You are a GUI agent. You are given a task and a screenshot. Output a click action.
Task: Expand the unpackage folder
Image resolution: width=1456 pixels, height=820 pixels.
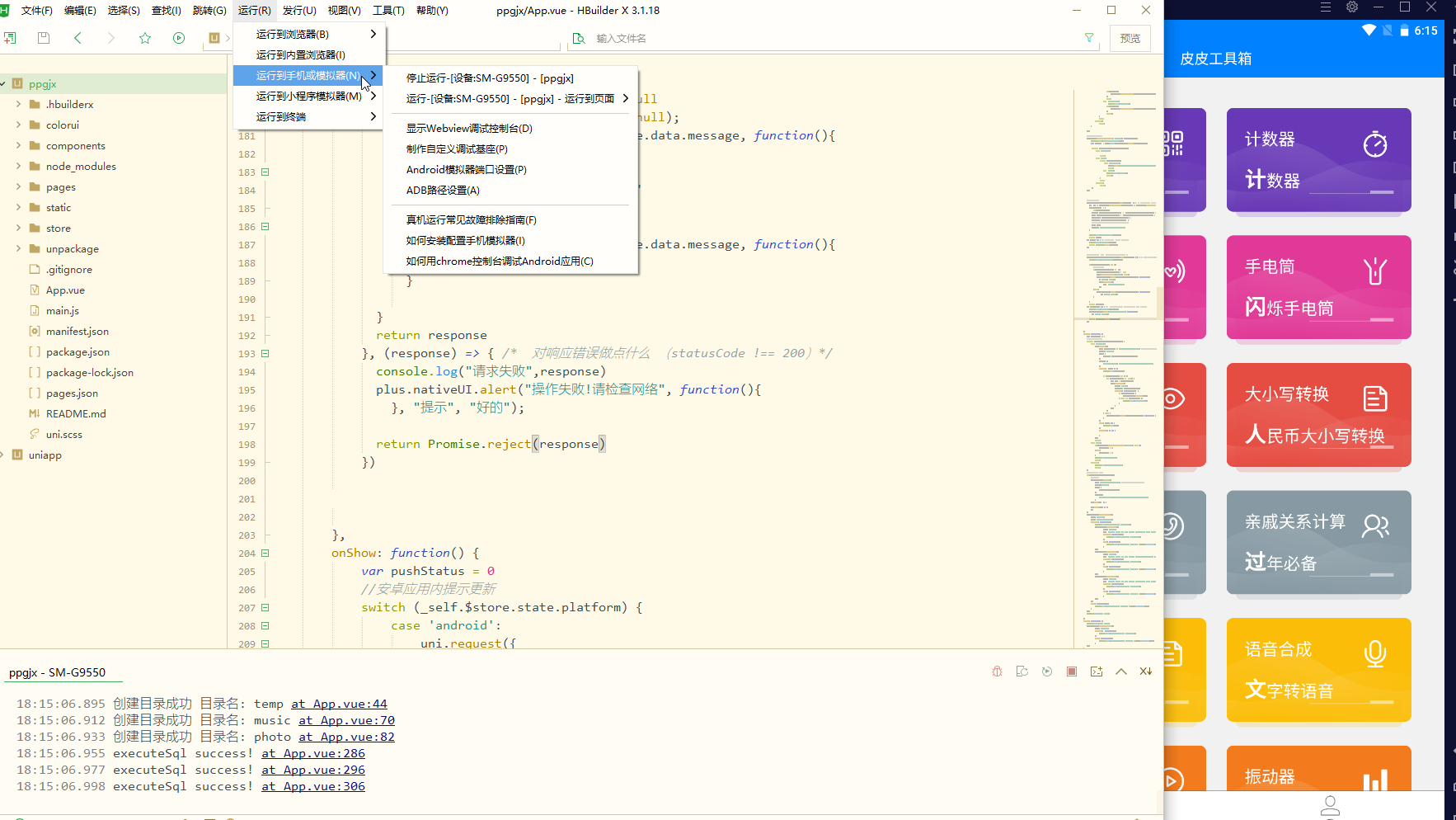(x=18, y=249)
